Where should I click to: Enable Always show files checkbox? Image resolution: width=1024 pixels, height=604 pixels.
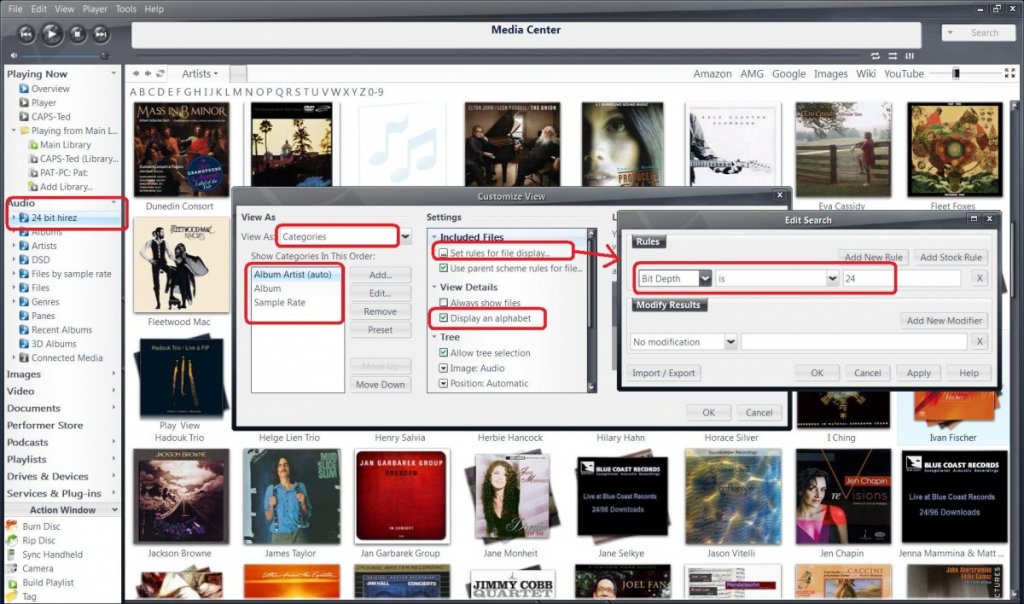pyautogui.click(x=443, y=303)
